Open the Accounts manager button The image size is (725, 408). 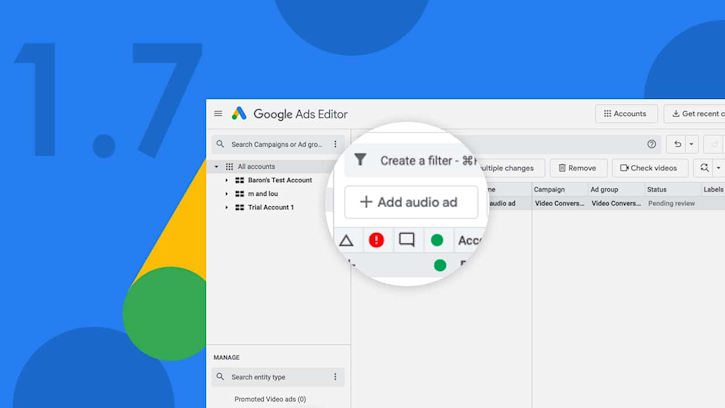[x=626, y=114]
